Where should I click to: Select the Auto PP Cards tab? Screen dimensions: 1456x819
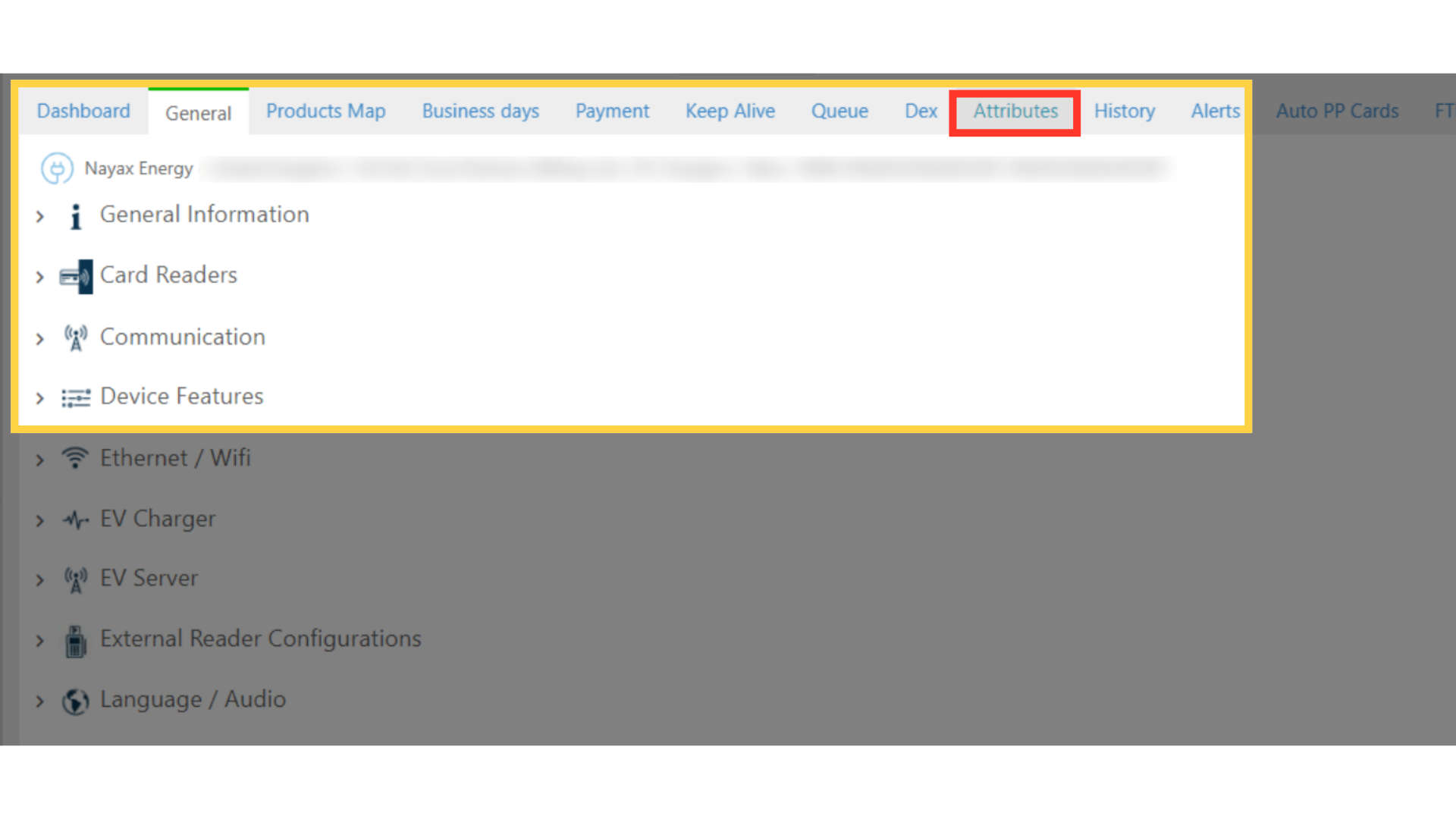pyautogui.click(x=1338, y=111)
